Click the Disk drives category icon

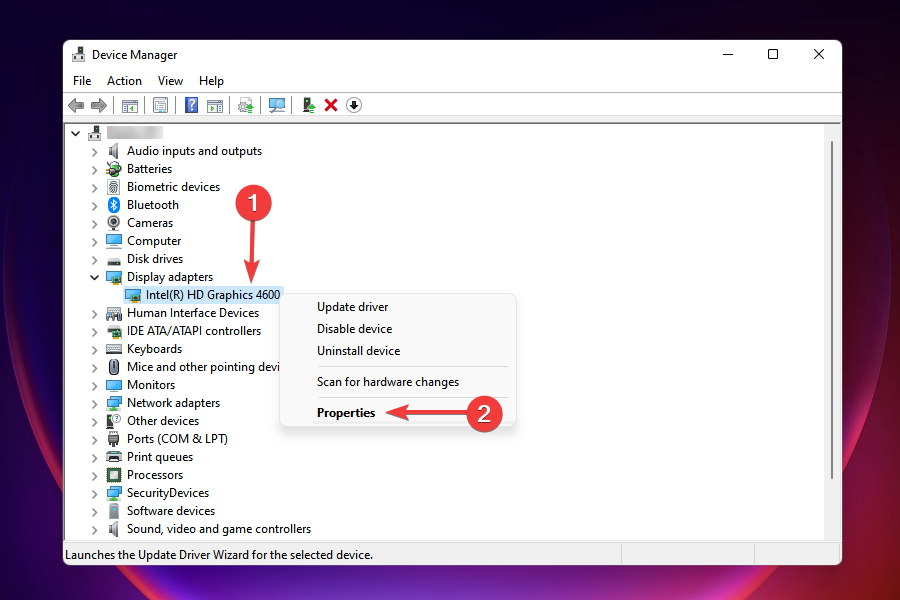pos(114,260)
